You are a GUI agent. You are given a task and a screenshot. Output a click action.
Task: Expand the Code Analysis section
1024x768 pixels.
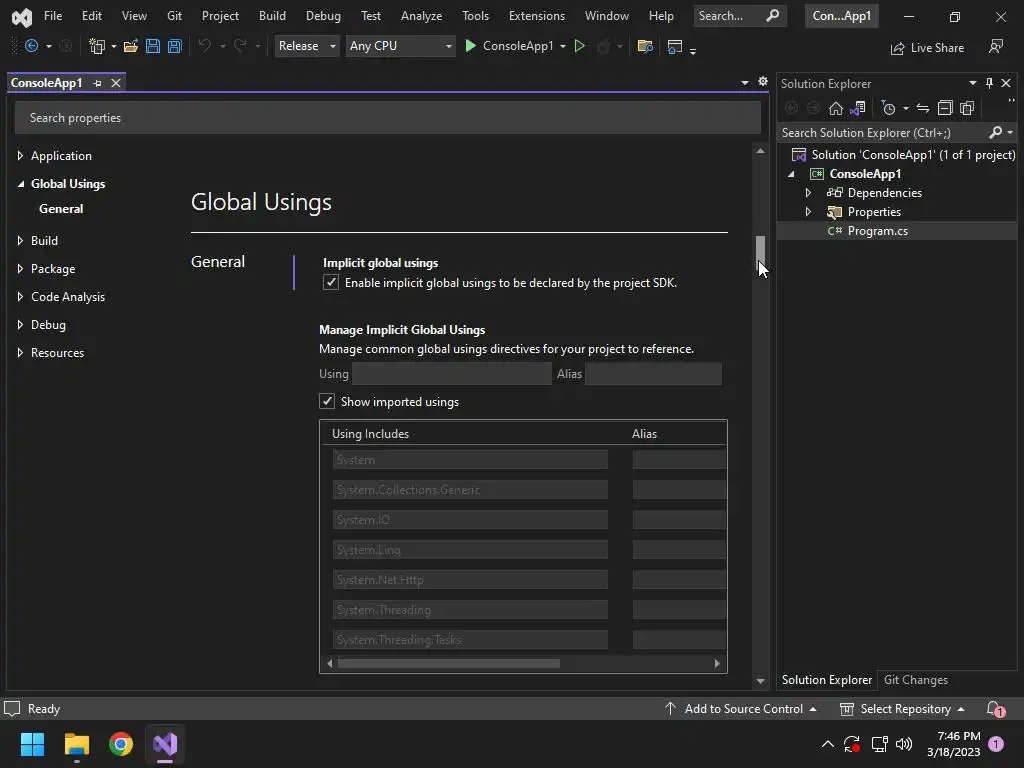click(20, 296)
